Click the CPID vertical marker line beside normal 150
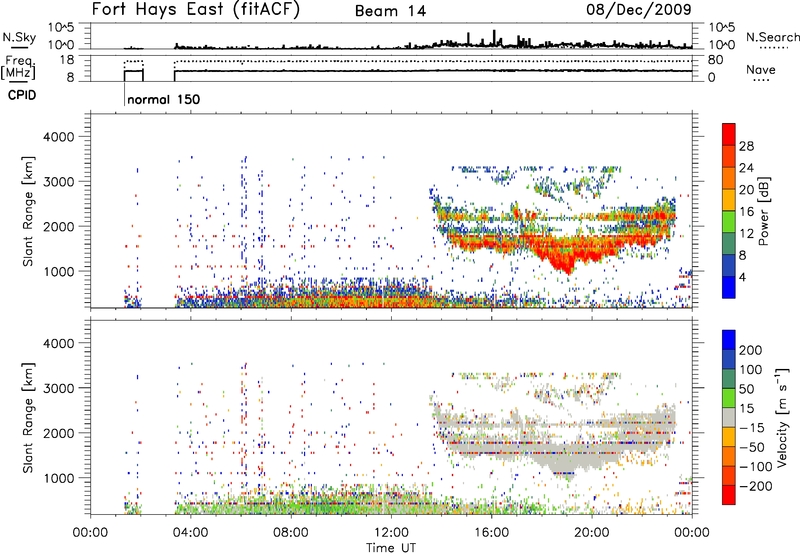 click(124, 94)
